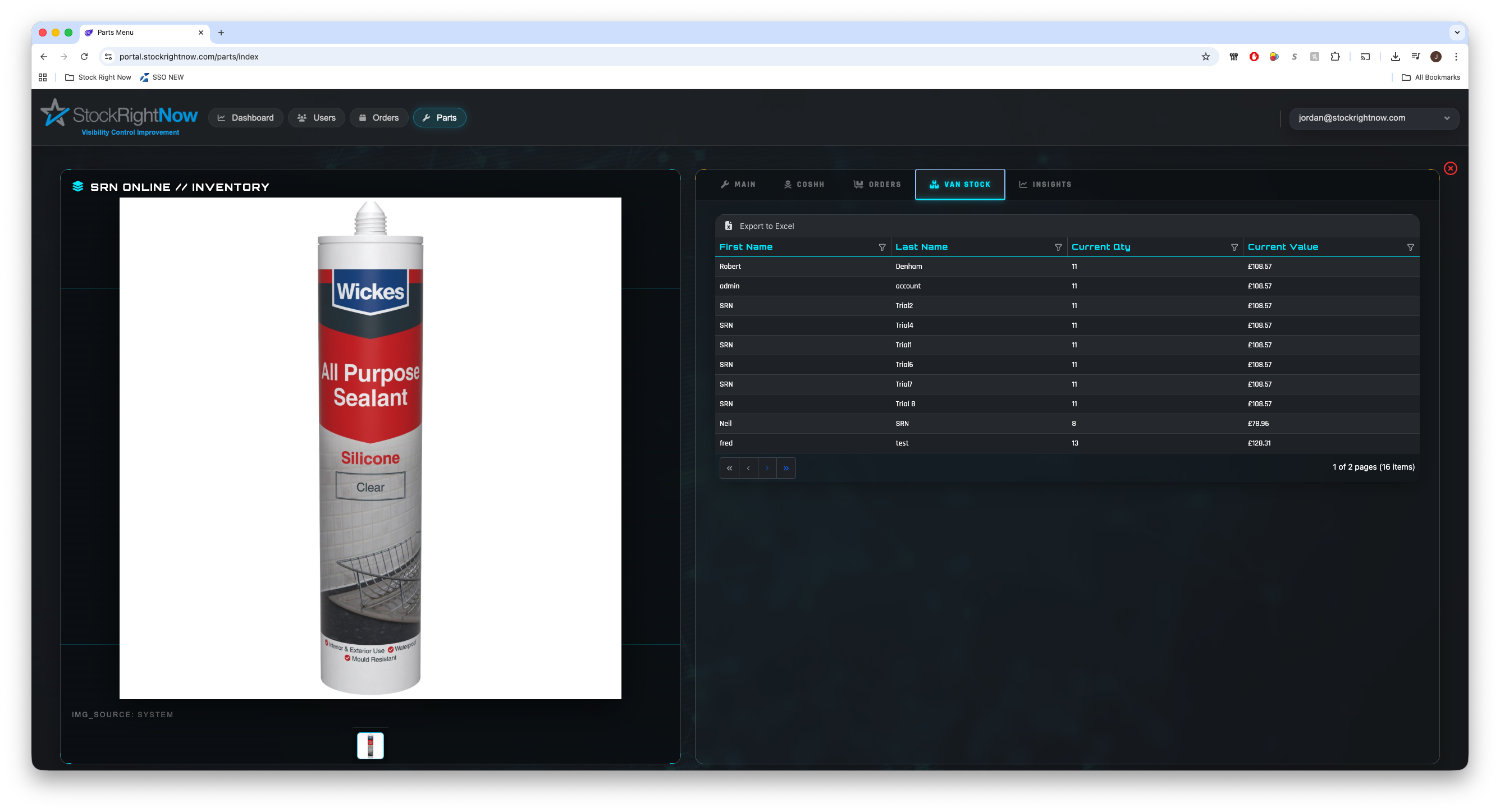
Task: Sort by the Current Qty column header
Action: coord(1100,247)
